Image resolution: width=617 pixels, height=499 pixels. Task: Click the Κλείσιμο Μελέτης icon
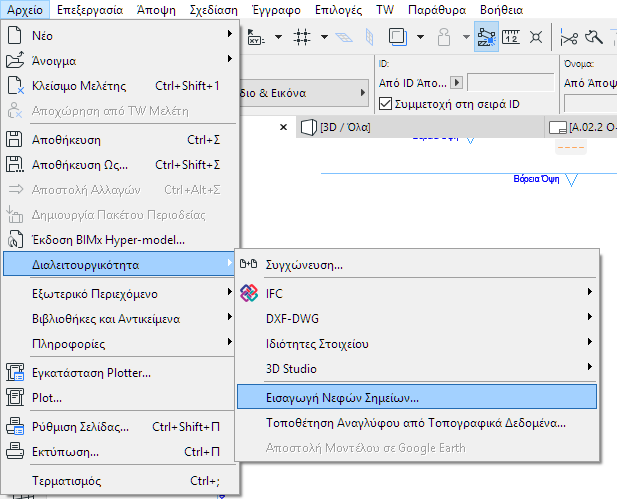tap(15, 85)
